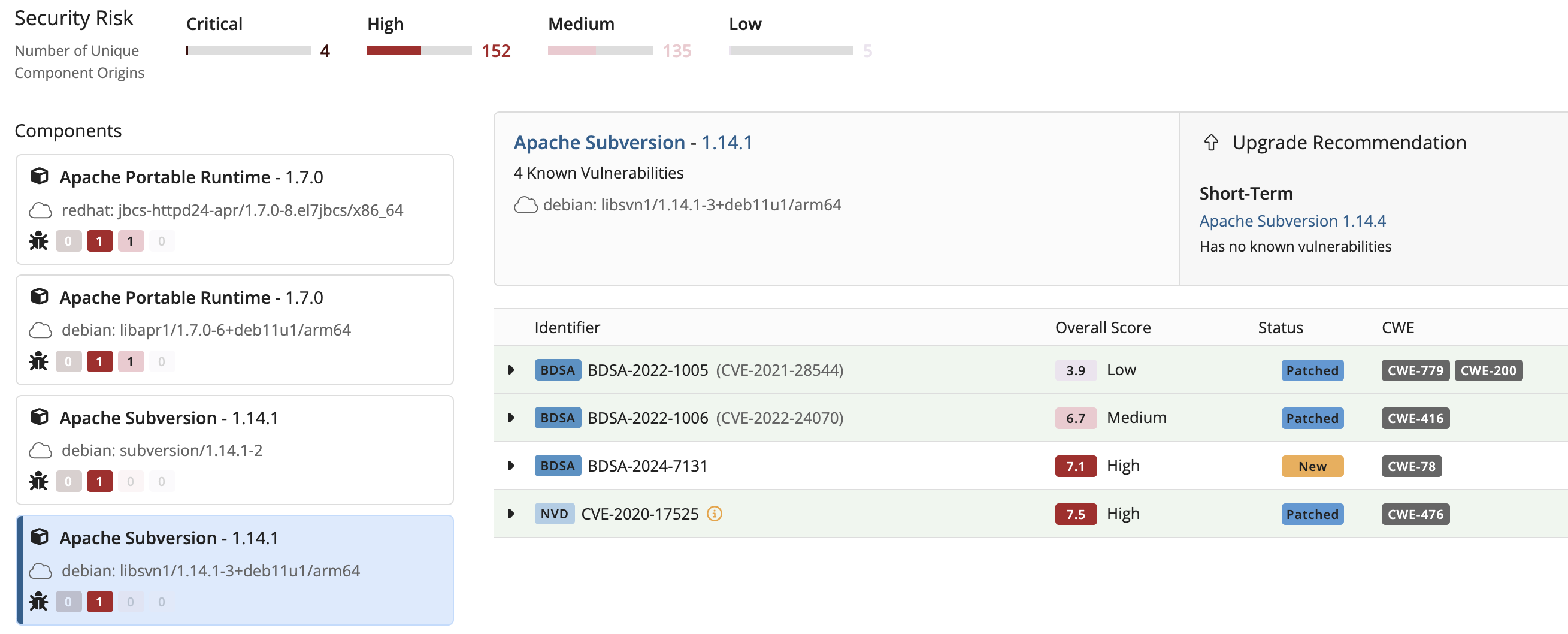Click the cloud icon beside debian: subversion/1.14.1-2

tap(40, 451)
